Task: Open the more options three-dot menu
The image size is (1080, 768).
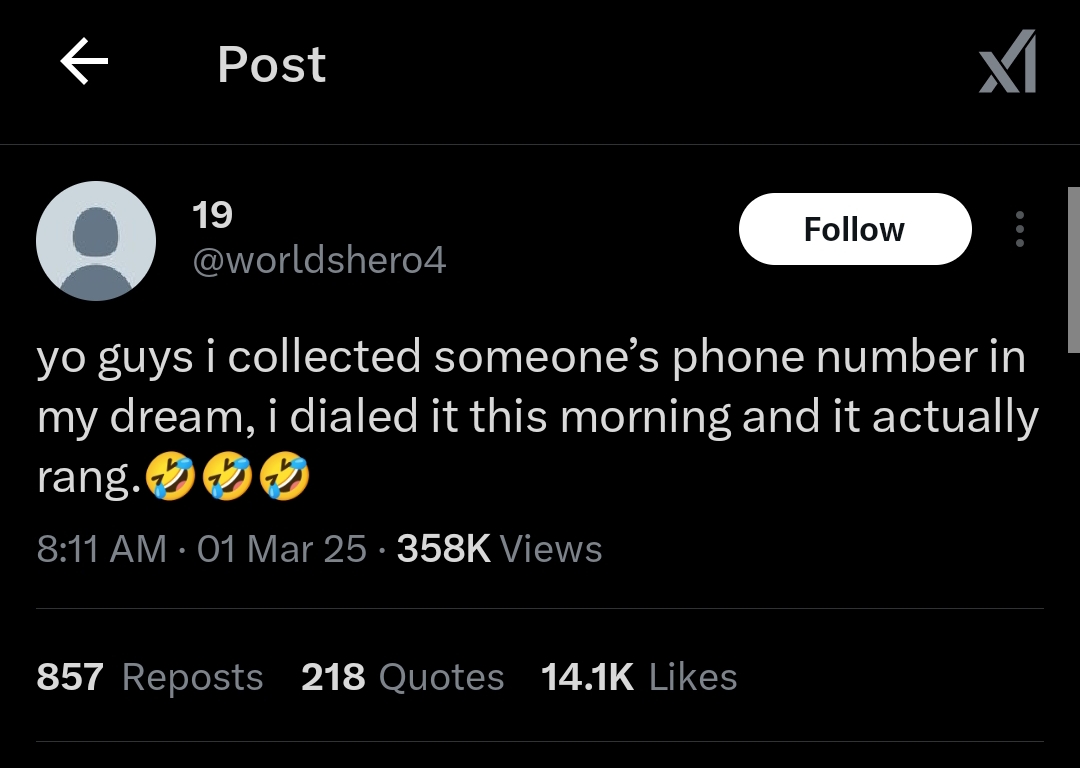Action: [x=1019, y=229]
